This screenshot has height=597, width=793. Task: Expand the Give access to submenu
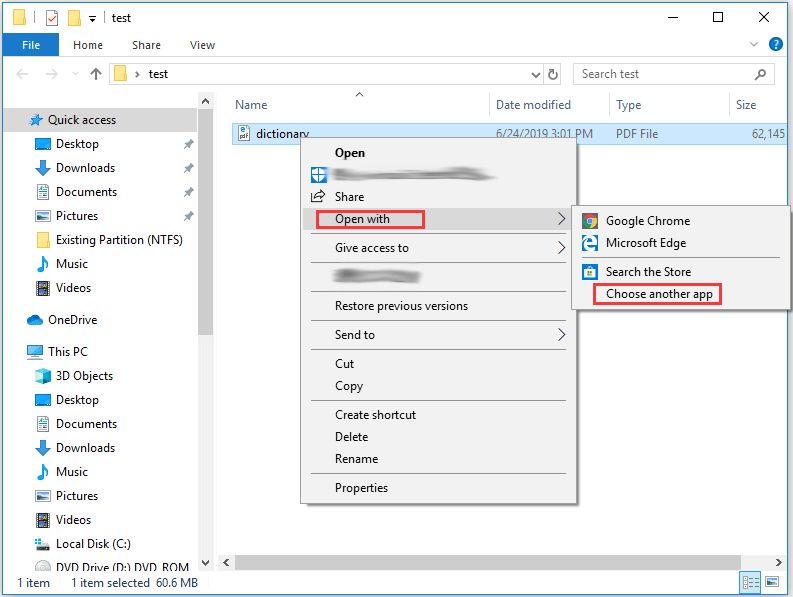click(561, 248)
